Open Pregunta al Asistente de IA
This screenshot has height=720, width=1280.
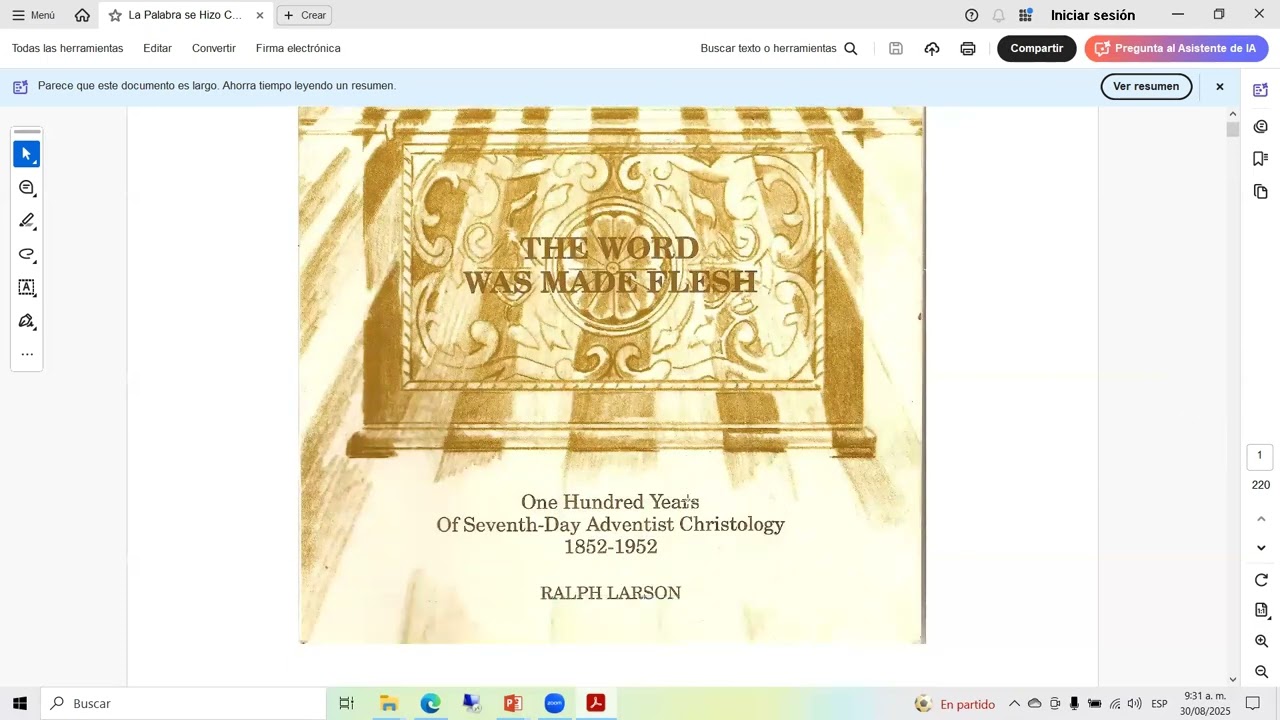1176,48
